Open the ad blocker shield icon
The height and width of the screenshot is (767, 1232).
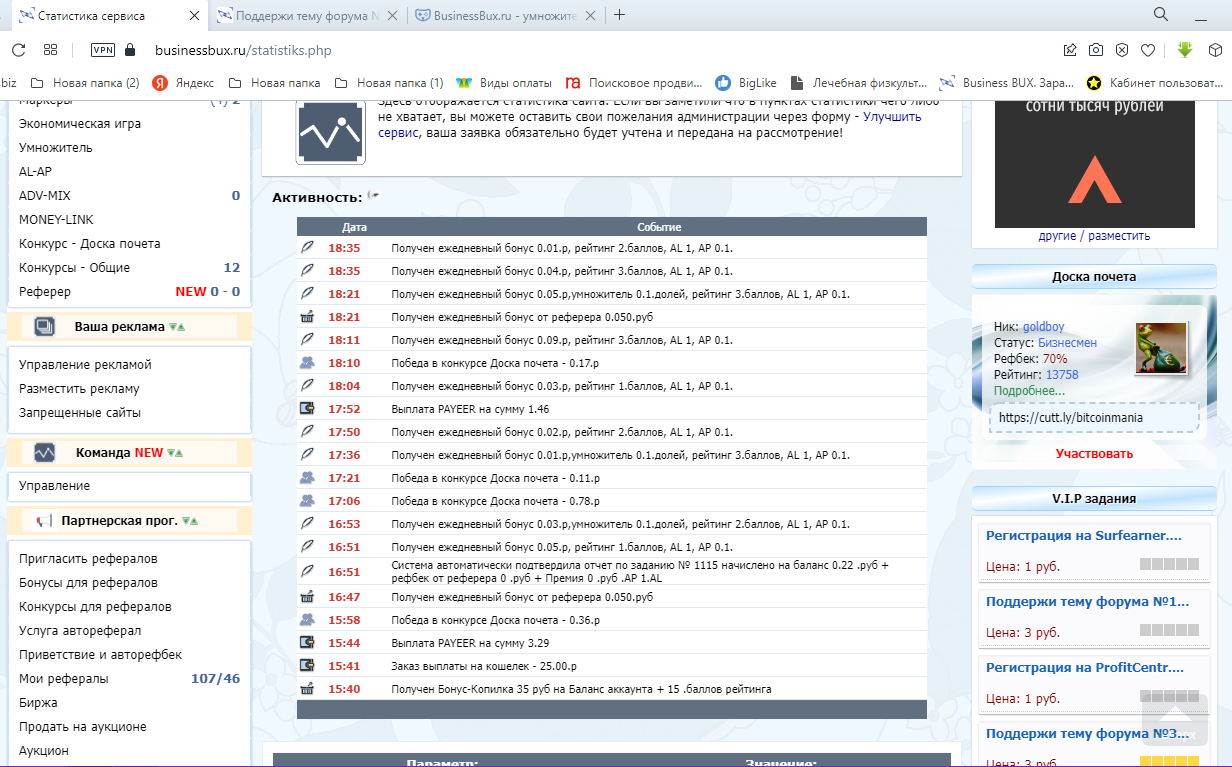point(1122,50)
